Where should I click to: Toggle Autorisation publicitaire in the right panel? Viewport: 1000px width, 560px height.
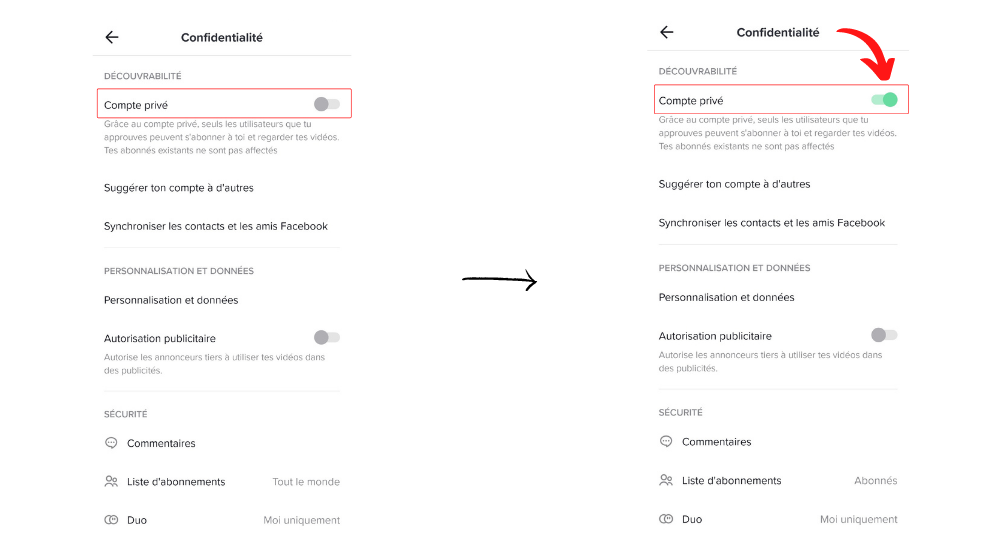pyautogui.click(x=883, y=335)
